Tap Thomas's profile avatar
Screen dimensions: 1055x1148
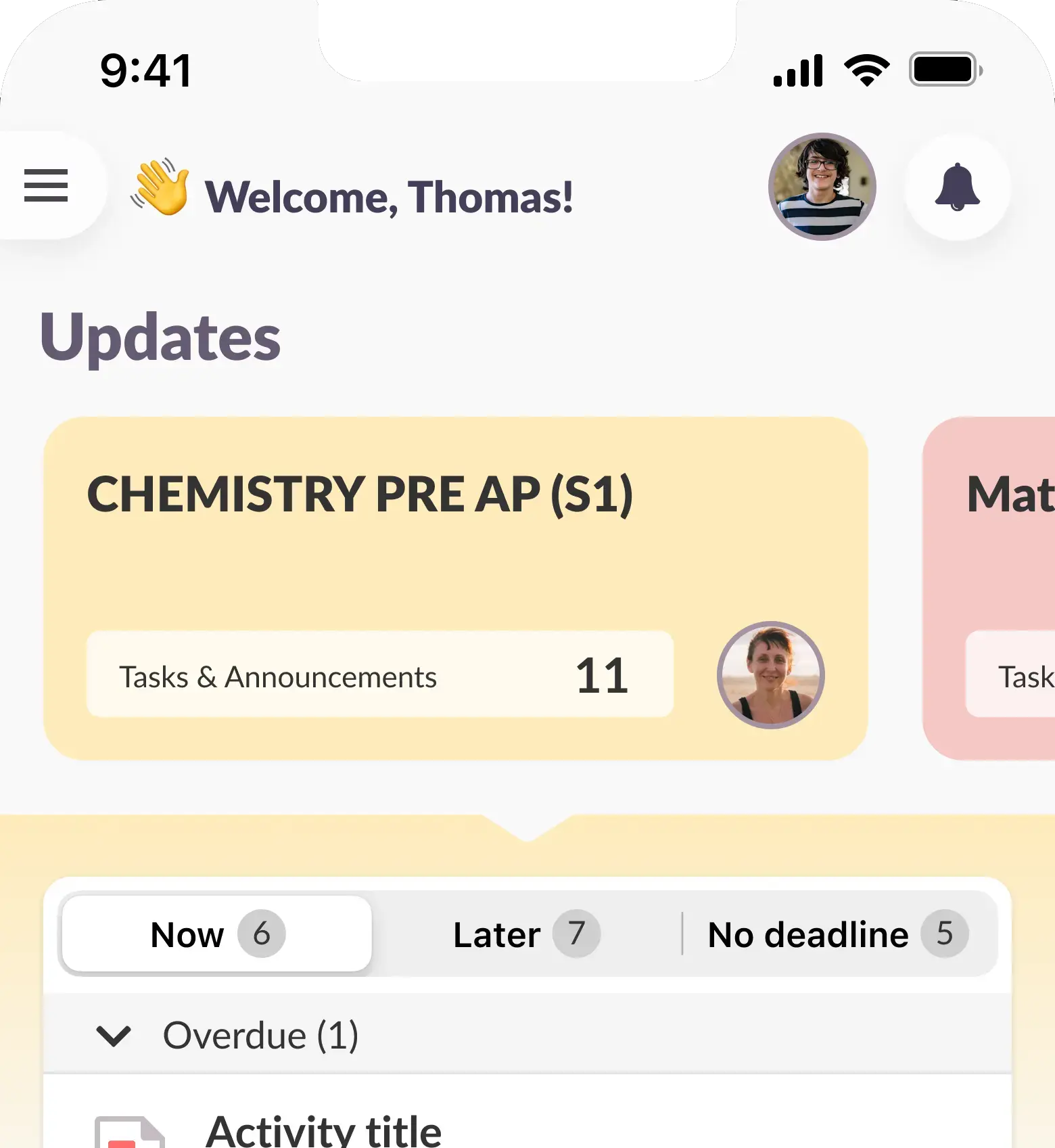(822, 187)
